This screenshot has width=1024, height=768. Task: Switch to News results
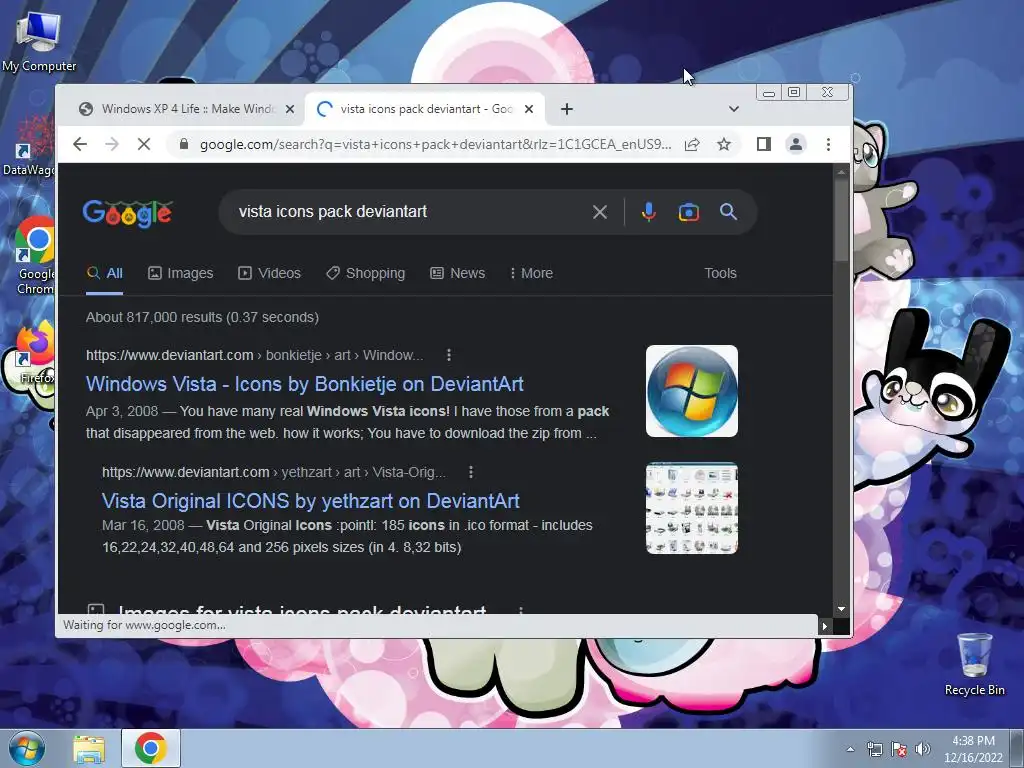(458, 273)
